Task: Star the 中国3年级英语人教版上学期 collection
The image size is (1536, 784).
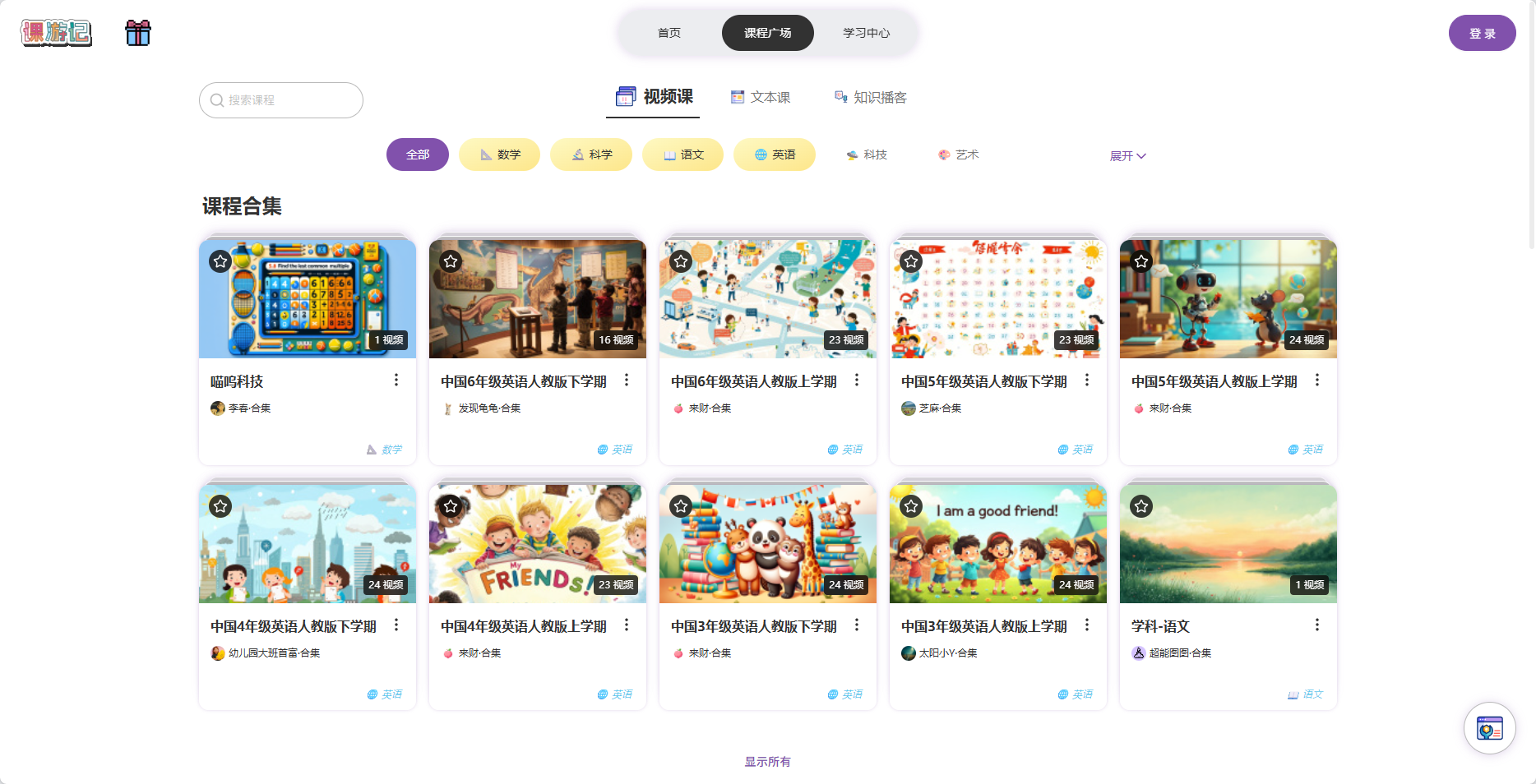Action: (x=911, y=506)
